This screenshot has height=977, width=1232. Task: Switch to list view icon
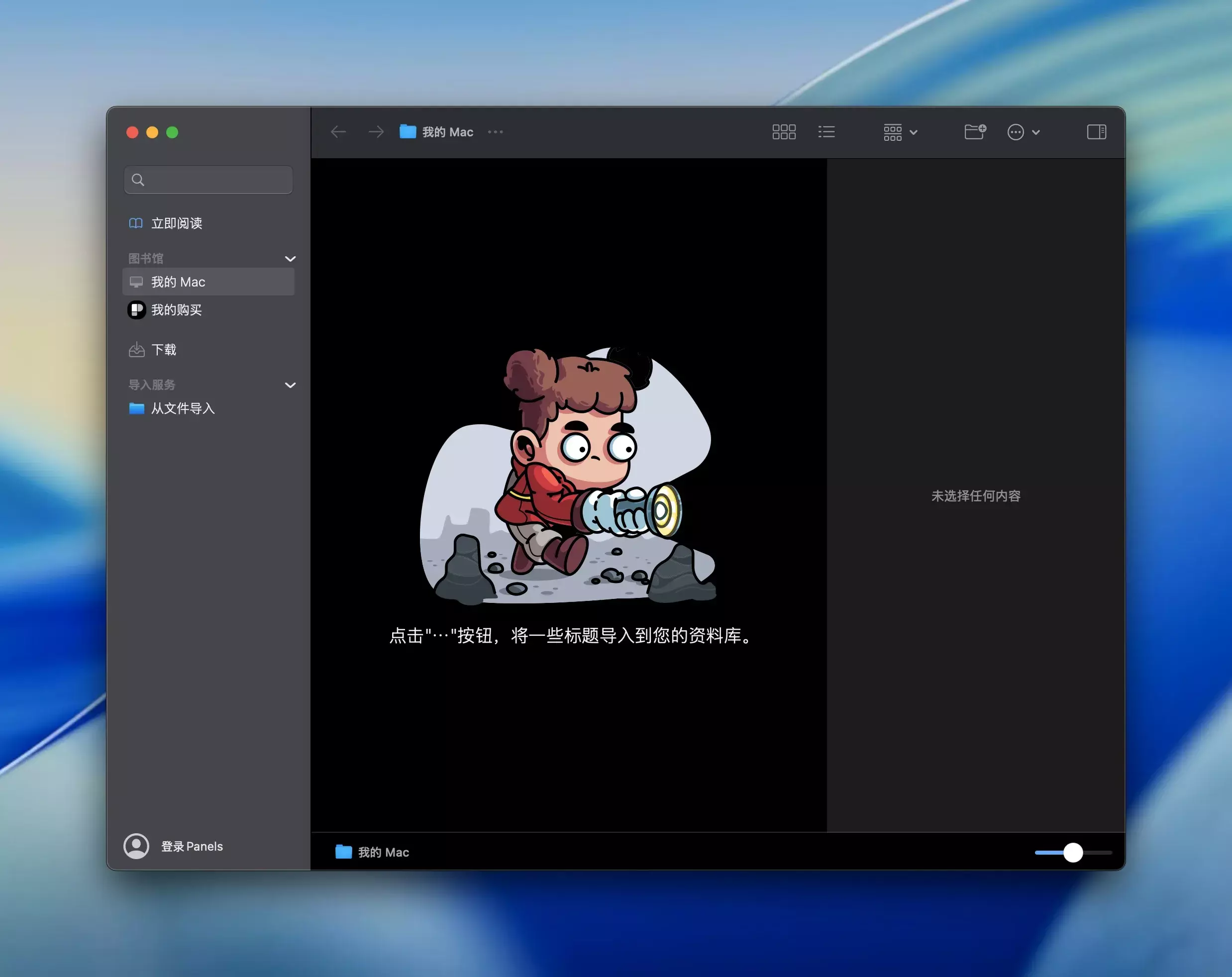pos(826,132)
